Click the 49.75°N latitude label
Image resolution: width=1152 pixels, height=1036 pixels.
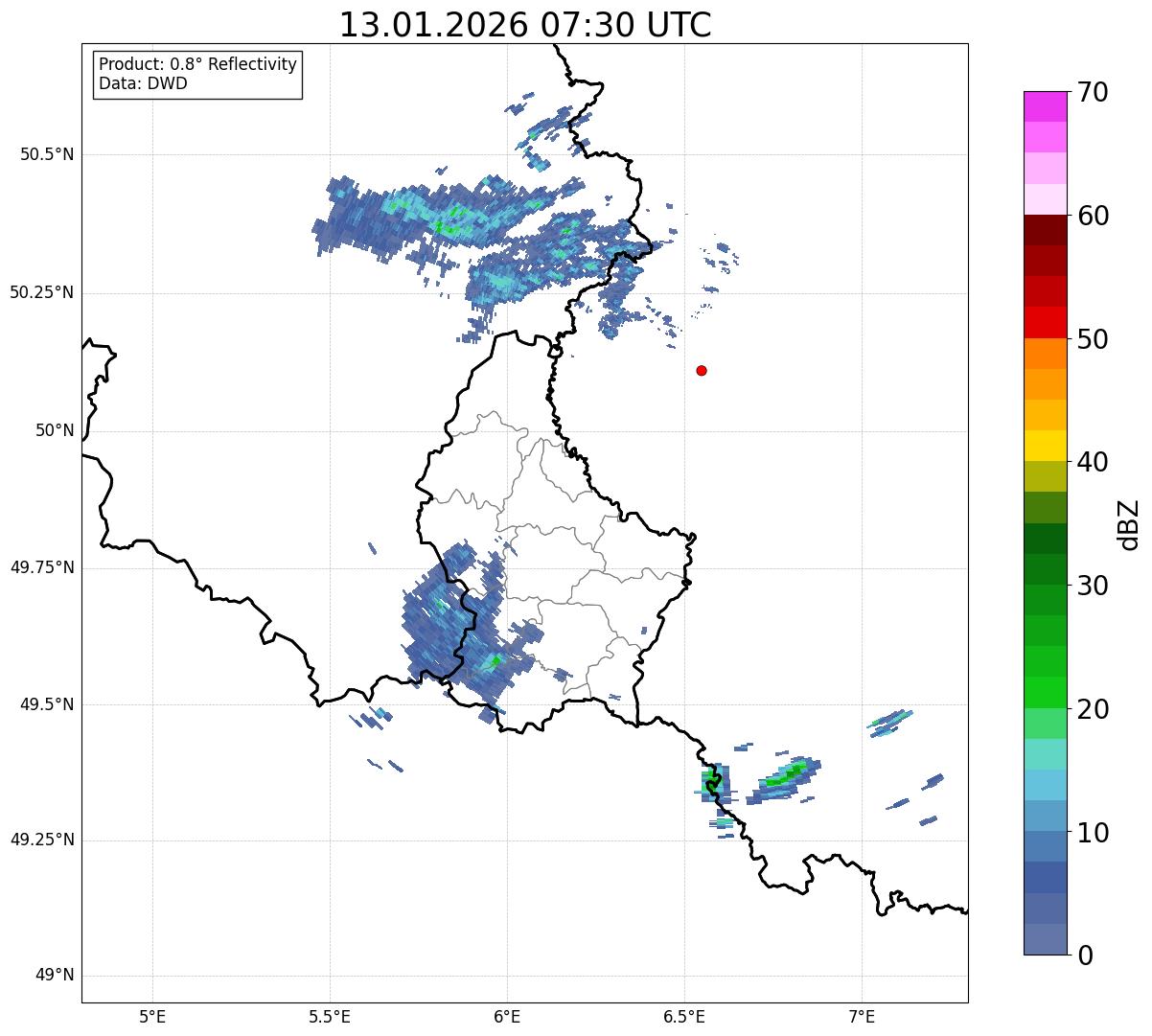(41, 567)
